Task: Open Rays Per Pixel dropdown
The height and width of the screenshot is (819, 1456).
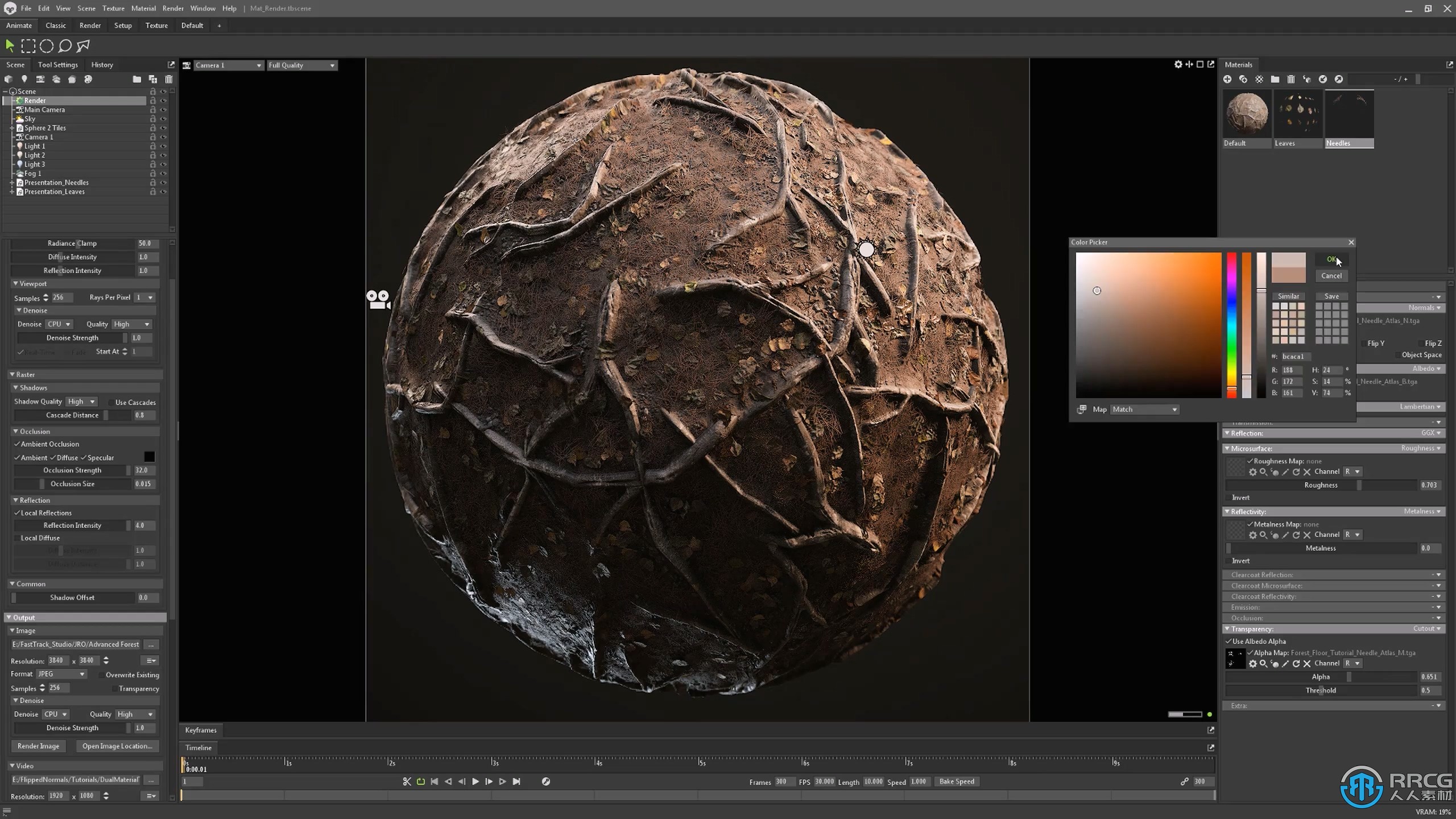Action: 144,297
